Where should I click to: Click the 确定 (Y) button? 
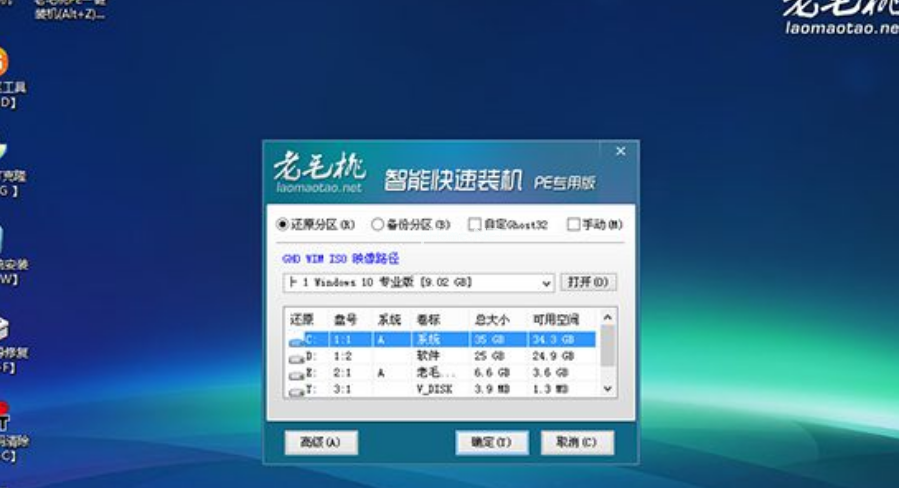(491, 442)
